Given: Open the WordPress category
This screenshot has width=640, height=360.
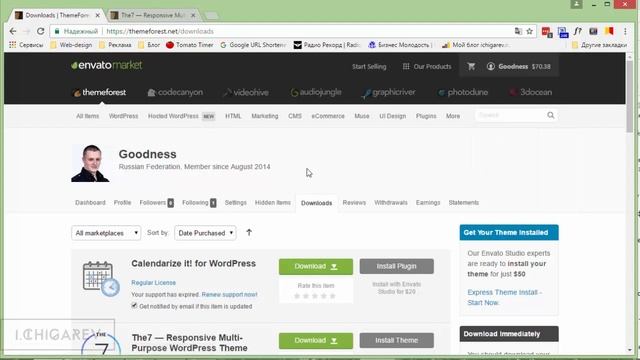Looking at the screenshot, I should [123, 116].
